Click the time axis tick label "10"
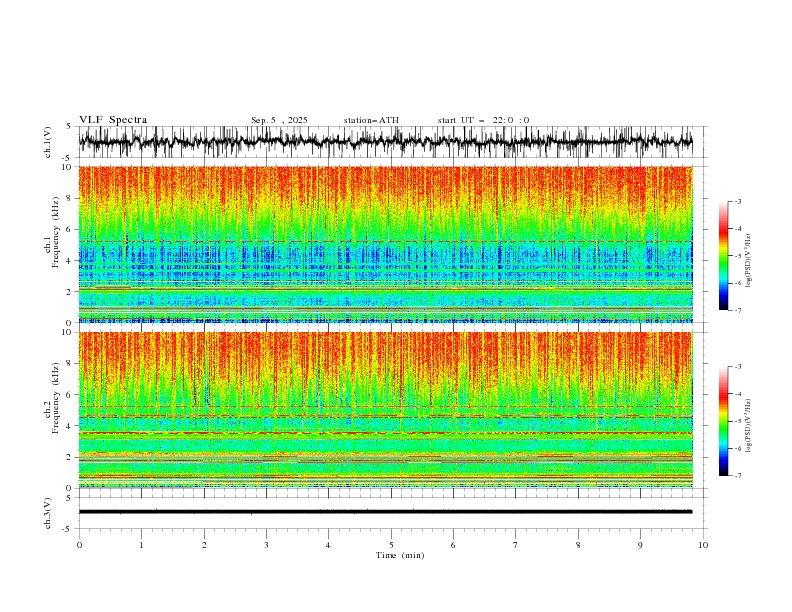The width and height of the screenshot is (792, 612). coord(703,545)
